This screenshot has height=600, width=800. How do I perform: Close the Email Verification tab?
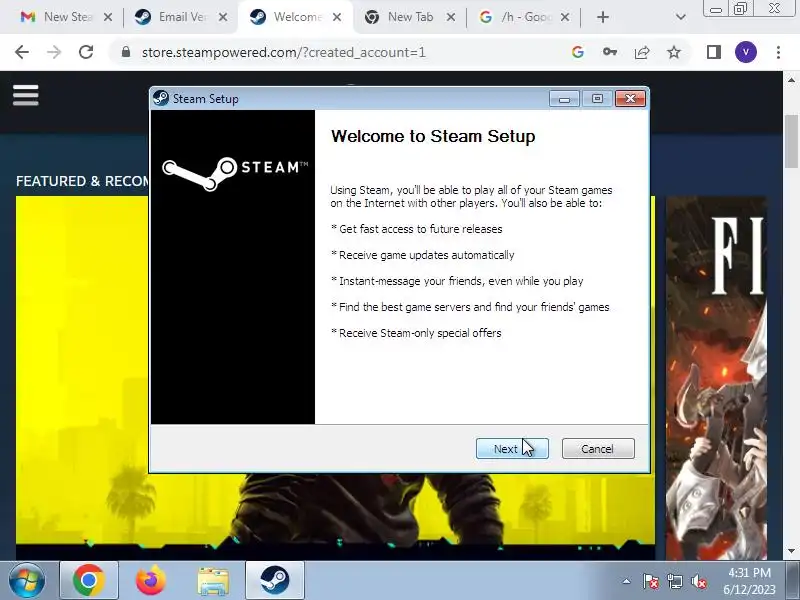223,17
